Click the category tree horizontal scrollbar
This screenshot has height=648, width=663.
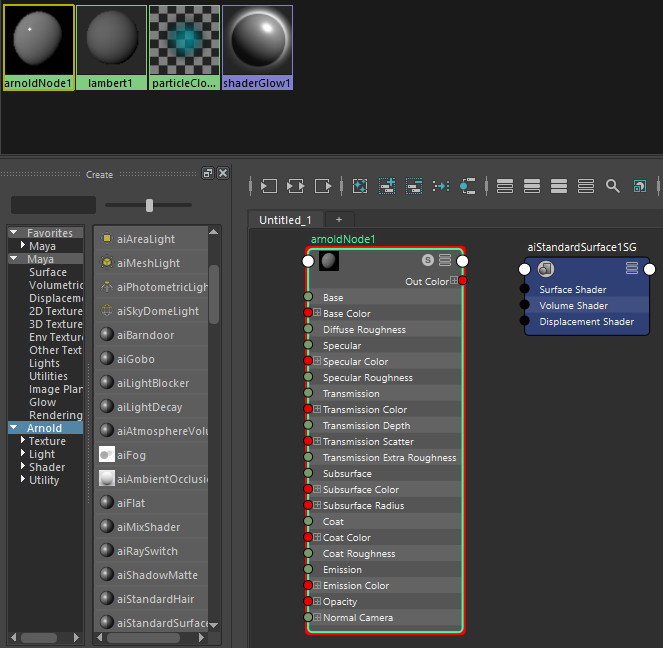(39, 637)
